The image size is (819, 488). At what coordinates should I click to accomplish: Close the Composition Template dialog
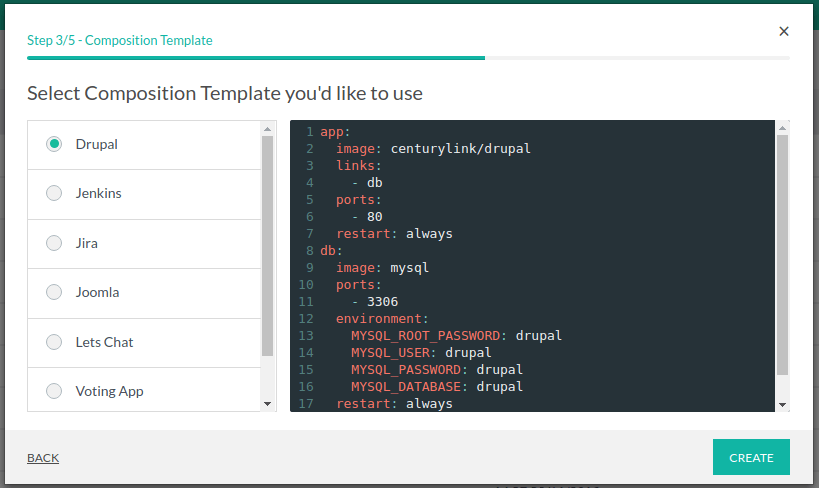pyautogui.click(x=784, y=31)
